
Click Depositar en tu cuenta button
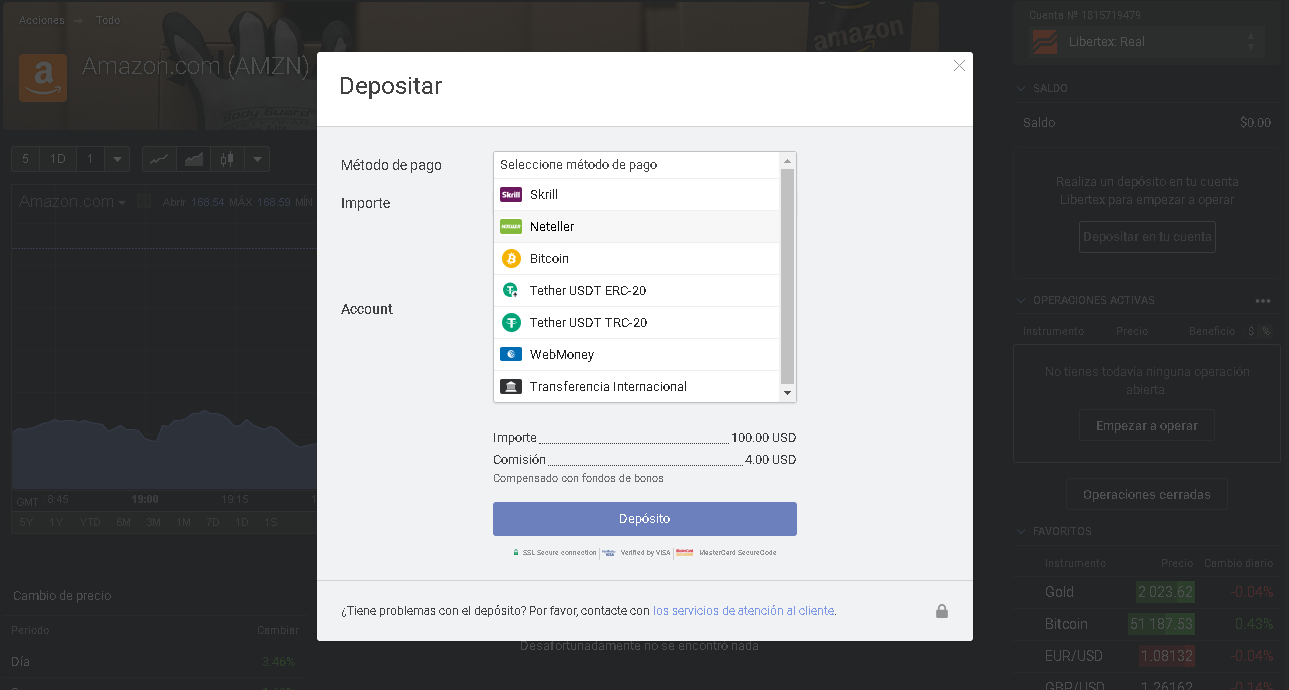tap(1147, 237)
